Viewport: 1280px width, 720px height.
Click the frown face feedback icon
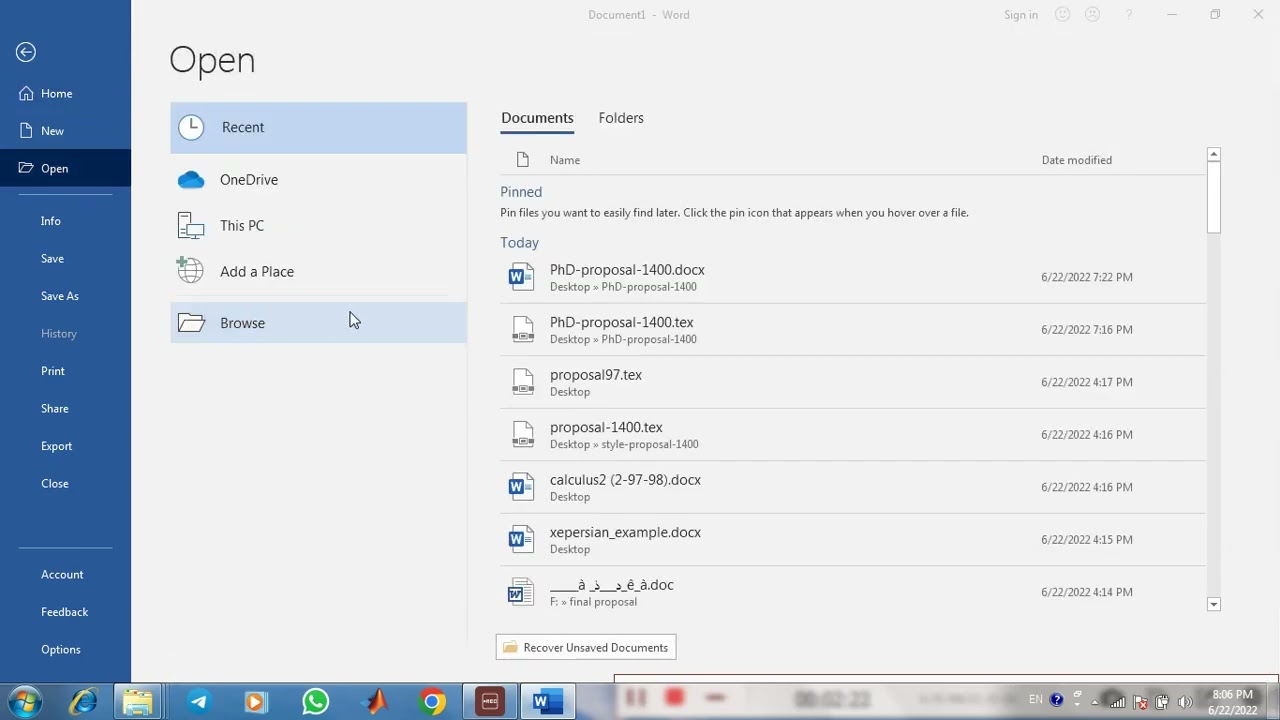coord(1093,15)
